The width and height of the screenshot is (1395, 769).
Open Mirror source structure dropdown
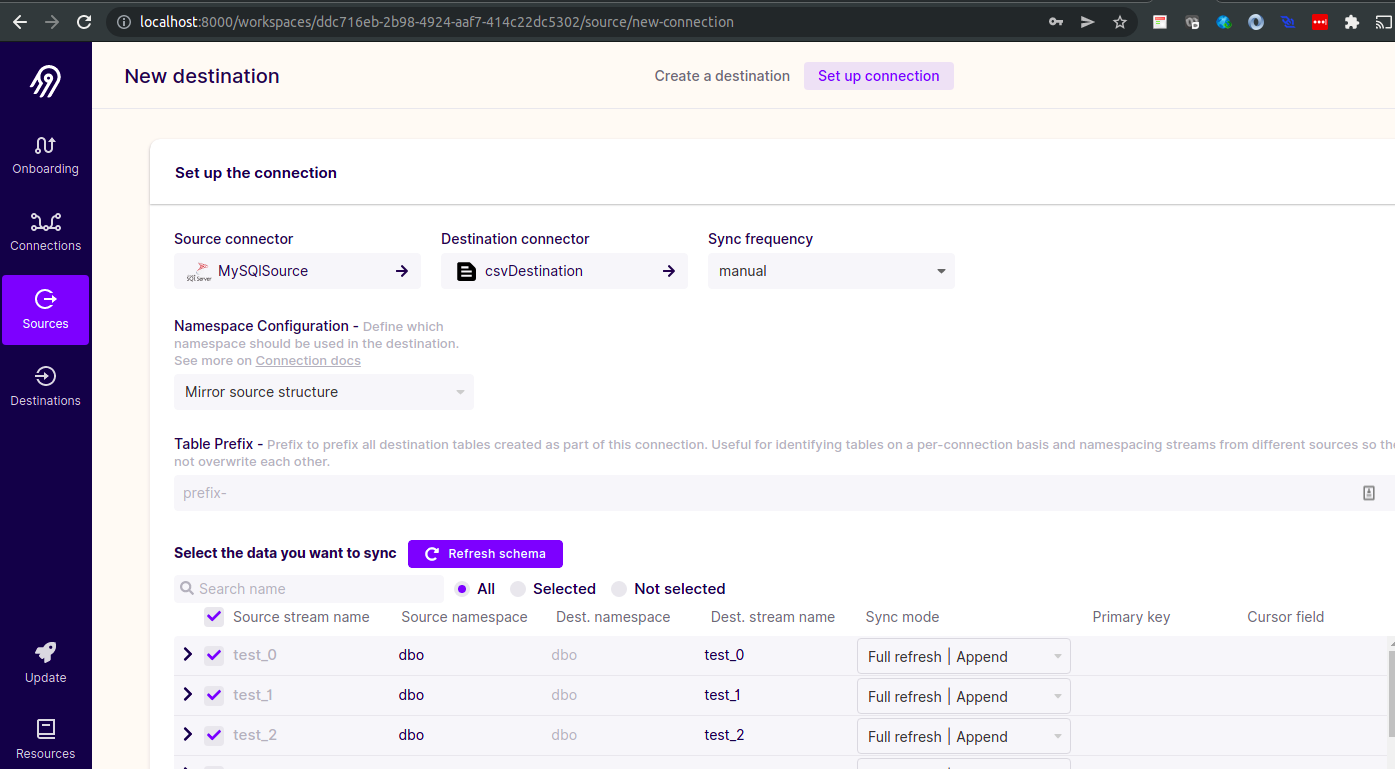click(324, 392)
